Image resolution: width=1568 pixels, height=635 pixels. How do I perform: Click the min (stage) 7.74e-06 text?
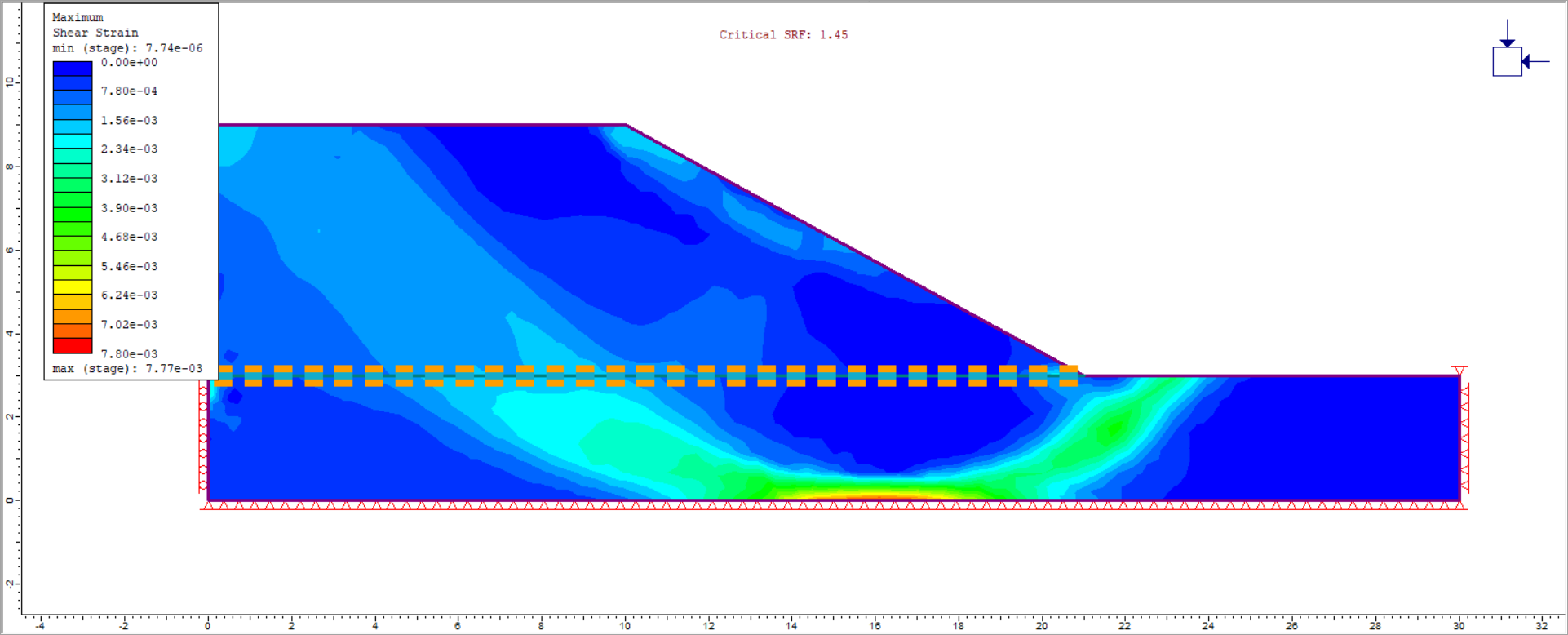coord(127,48)
